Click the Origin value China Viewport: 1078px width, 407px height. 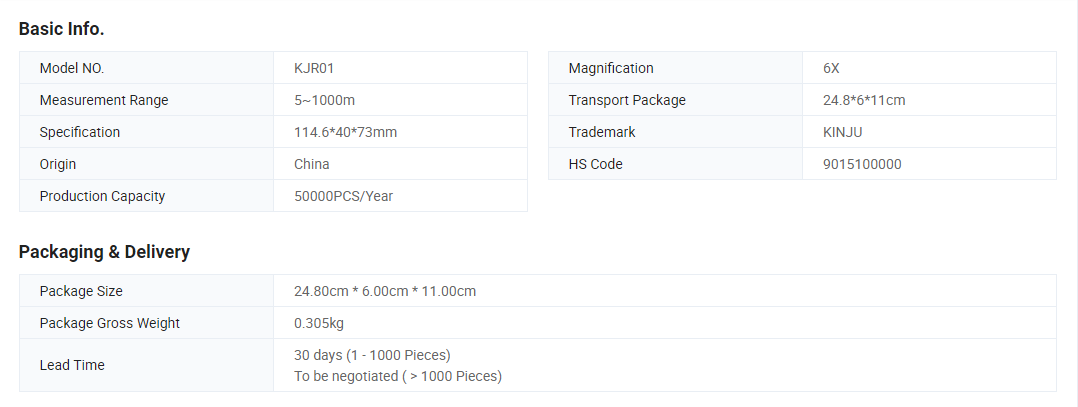click(x=311, y=164)
